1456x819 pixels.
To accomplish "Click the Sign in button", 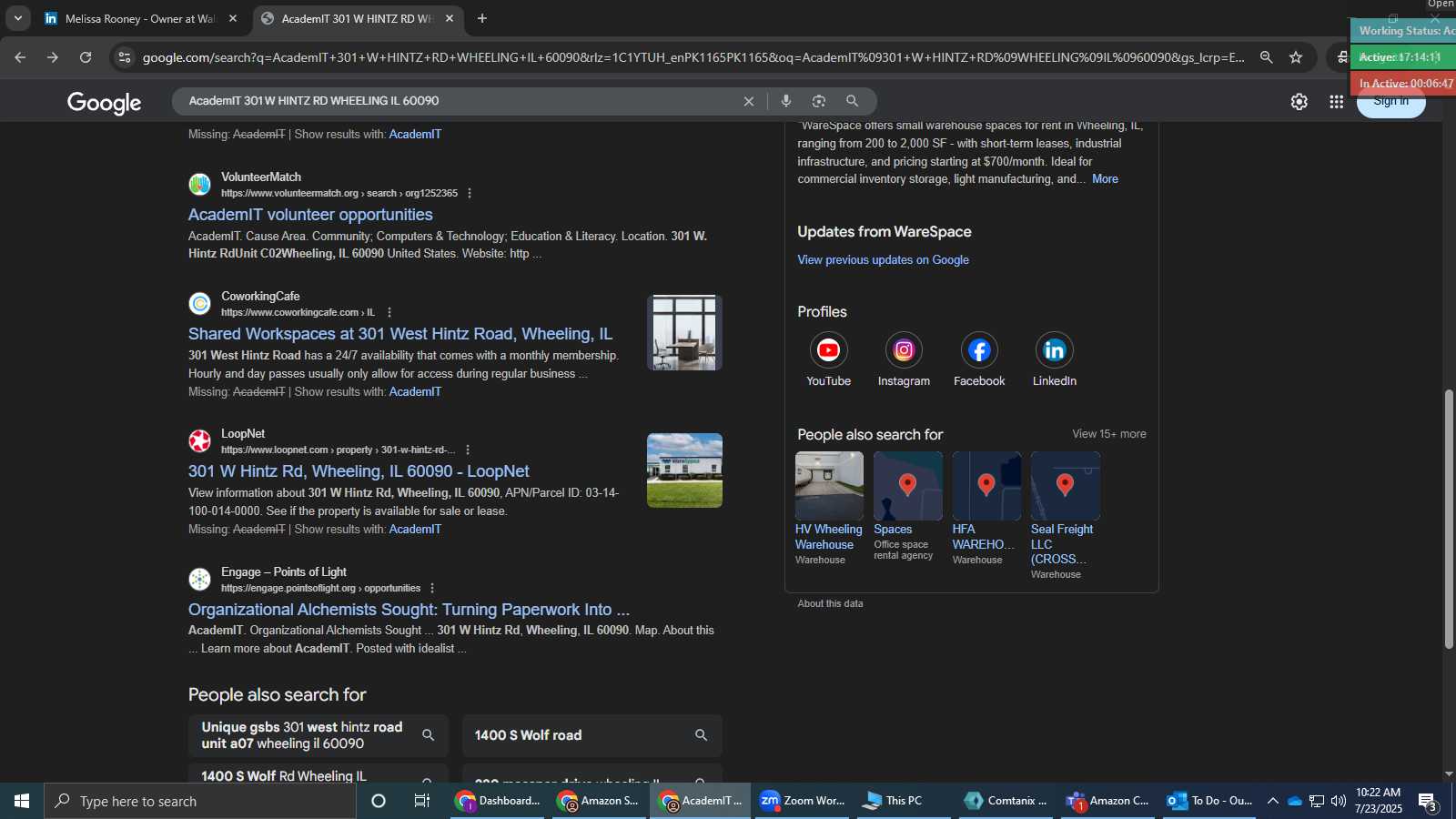I will [1390, 101].
